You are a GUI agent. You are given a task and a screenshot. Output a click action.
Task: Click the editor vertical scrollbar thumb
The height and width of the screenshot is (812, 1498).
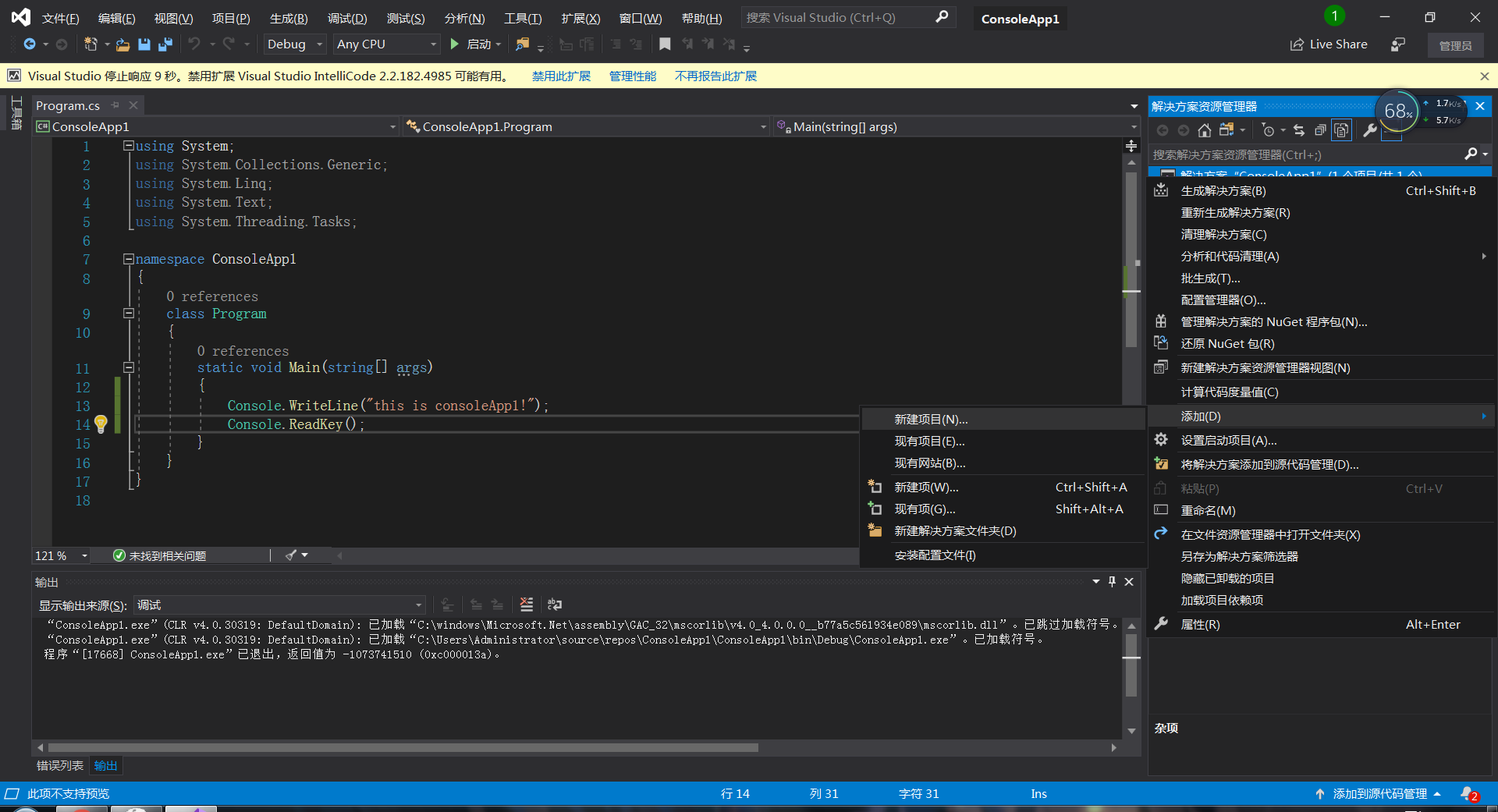point(1131,261)
